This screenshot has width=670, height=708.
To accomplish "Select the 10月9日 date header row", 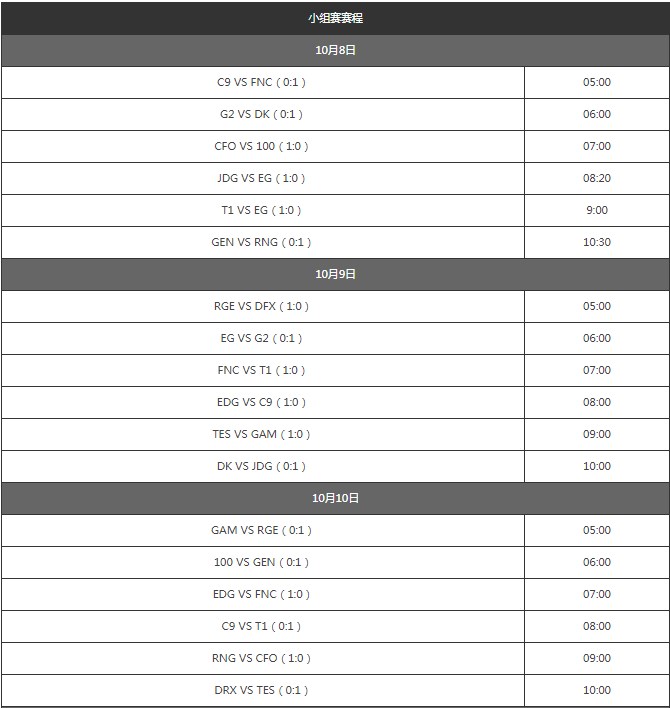I will tap(335, 274).
